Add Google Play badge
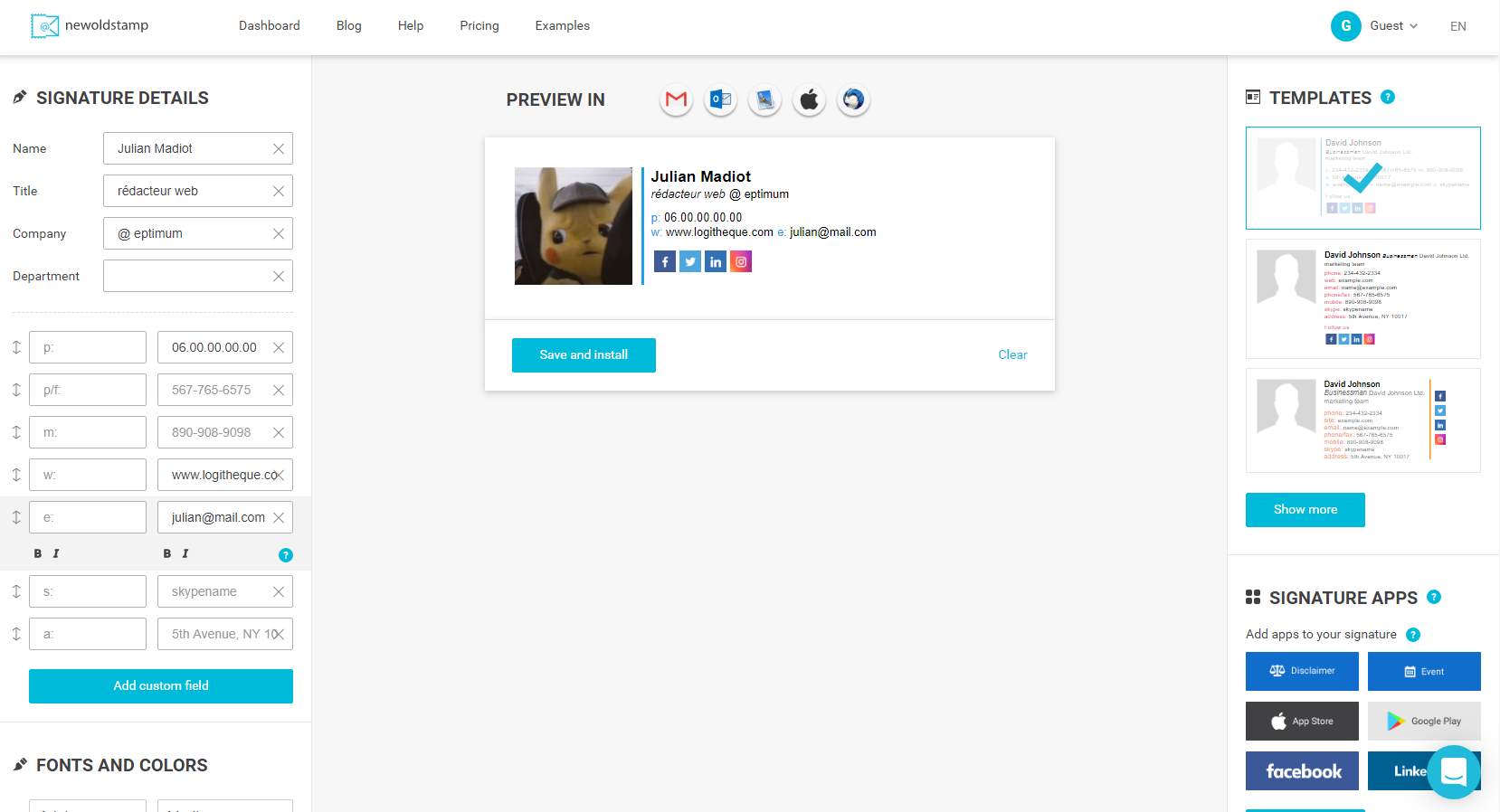 pyautogui.click(x=1424, y=721)
